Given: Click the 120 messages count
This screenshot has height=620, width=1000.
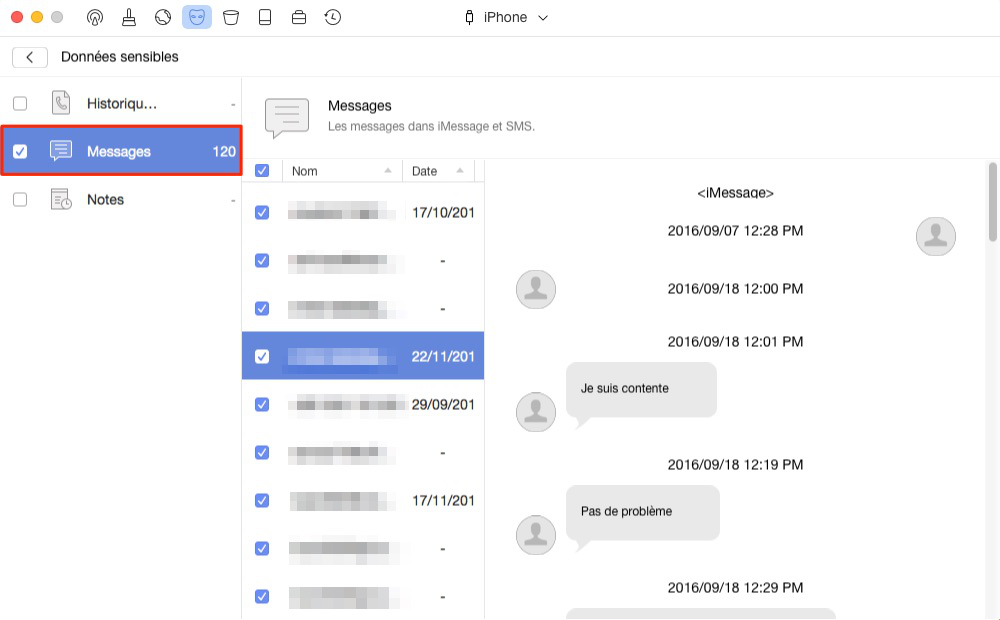Looking at the screenshot, I should 224,151.
